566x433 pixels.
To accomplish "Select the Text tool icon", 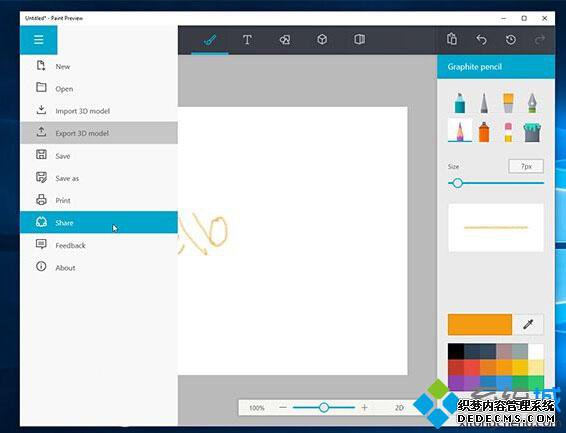I will point(247,40).
